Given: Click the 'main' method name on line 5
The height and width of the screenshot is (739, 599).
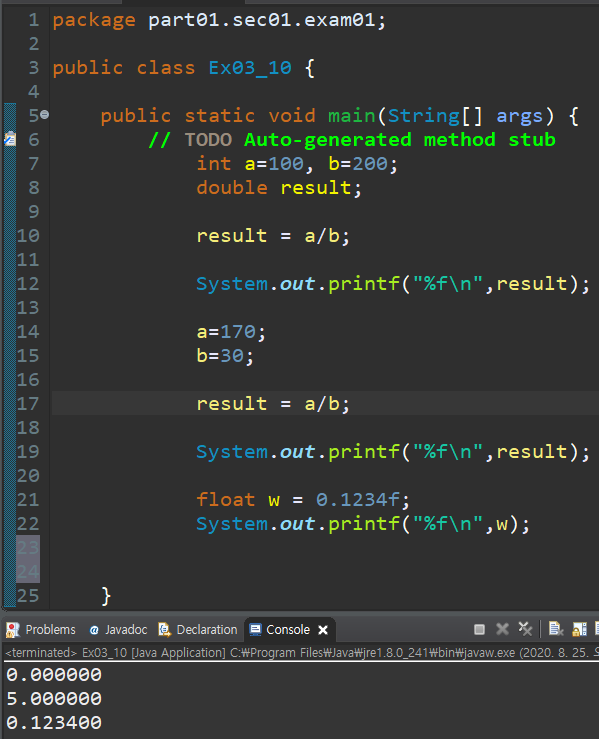Looking at the screenshot, I should tap(352, 116).
